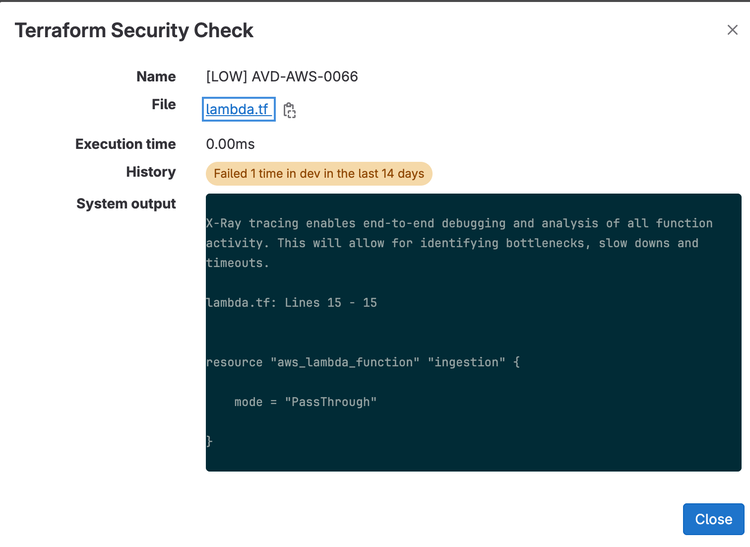Click the [LOW] AVD-AWS-0066 check name
The height and width of the screenshot is (547, 750).
tap(282, 77)
